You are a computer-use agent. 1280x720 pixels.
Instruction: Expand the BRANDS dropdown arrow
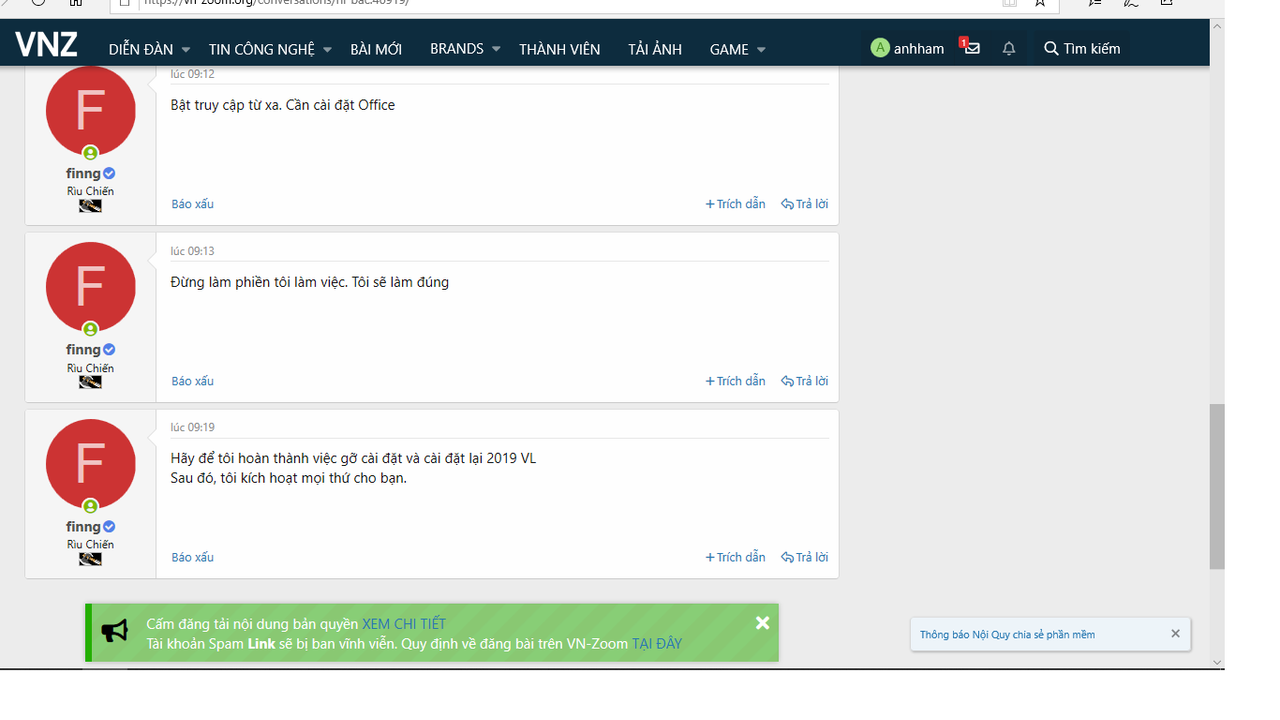[x=496, y=49]
